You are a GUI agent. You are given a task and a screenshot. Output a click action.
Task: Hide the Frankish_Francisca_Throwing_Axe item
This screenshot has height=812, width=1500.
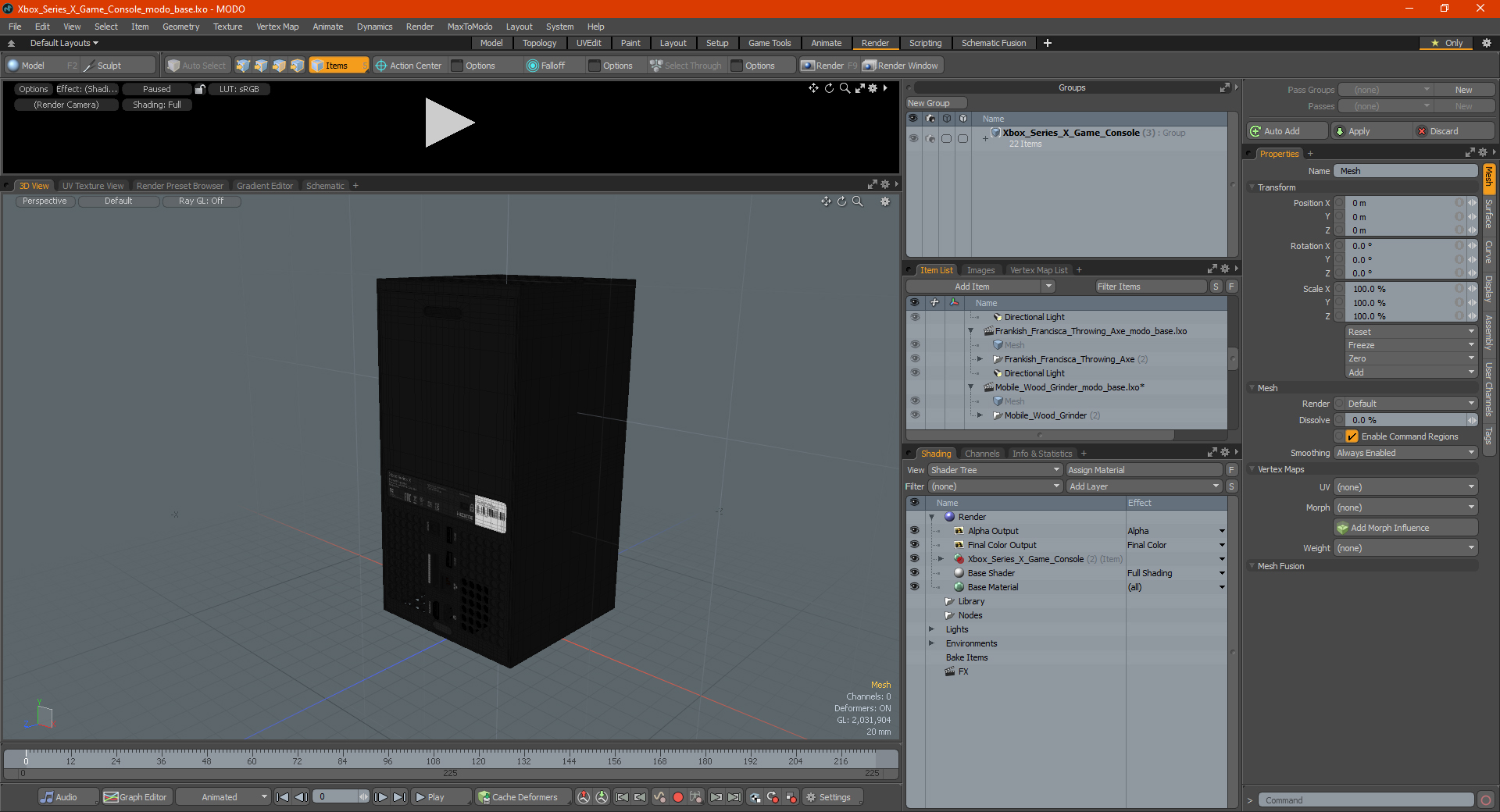(x=915, y=359)
